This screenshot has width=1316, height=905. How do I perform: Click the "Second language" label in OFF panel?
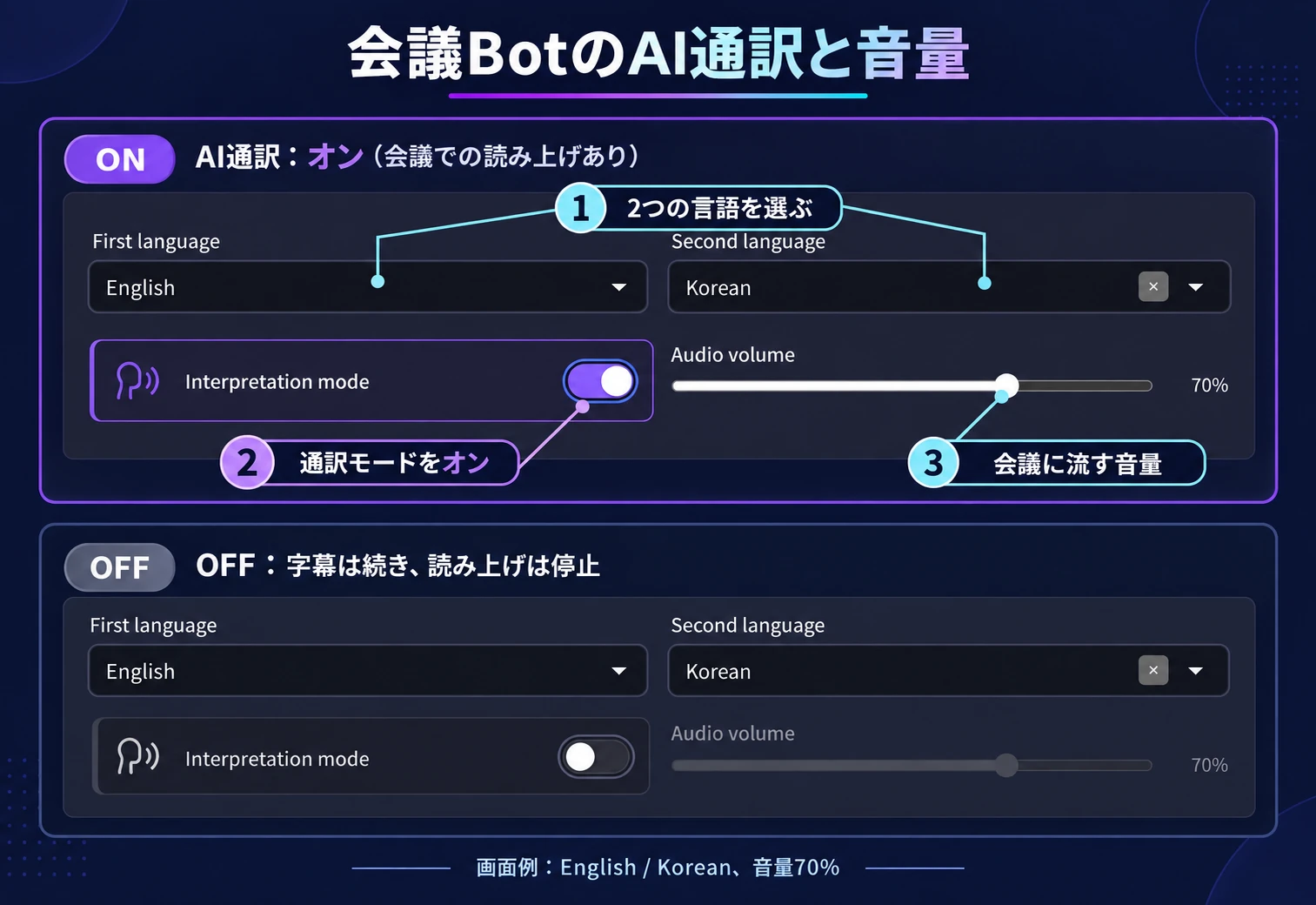(x=747, y=626)
